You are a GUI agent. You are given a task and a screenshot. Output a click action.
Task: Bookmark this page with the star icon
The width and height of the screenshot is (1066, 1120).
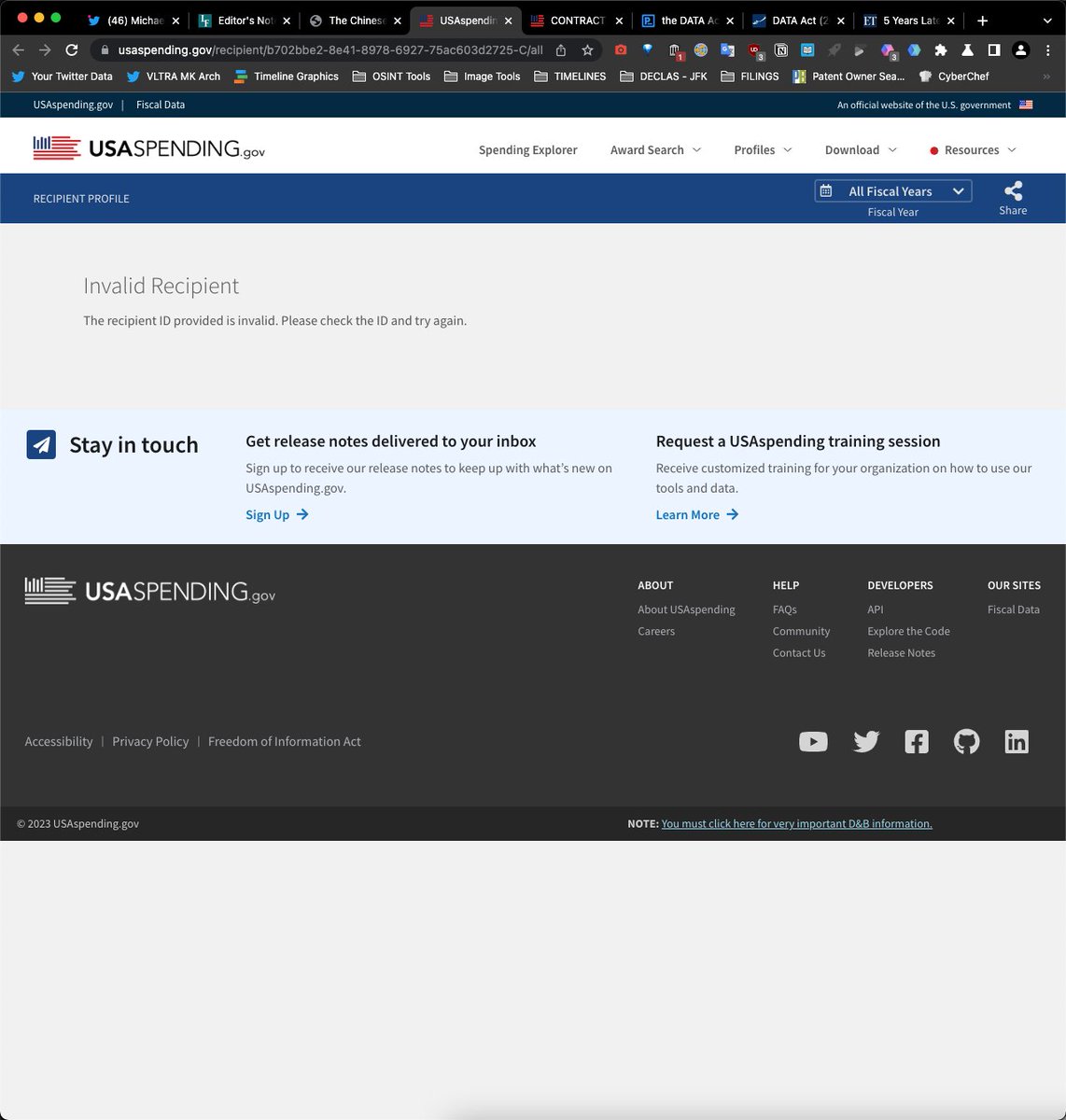587,50
